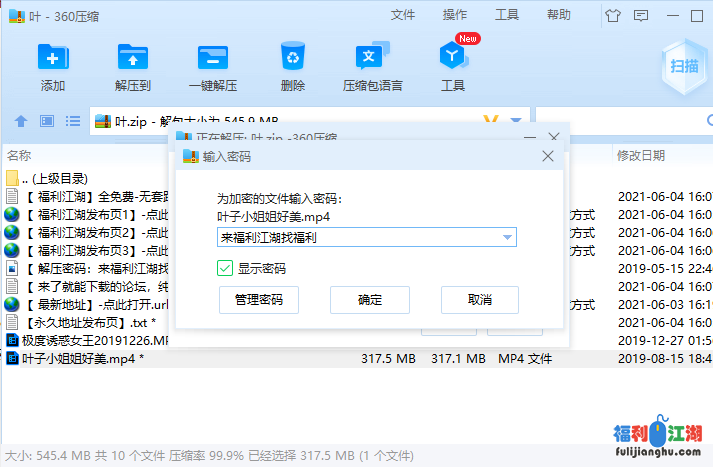Click the skin (shirt) icon in title bar

[613, 15]
